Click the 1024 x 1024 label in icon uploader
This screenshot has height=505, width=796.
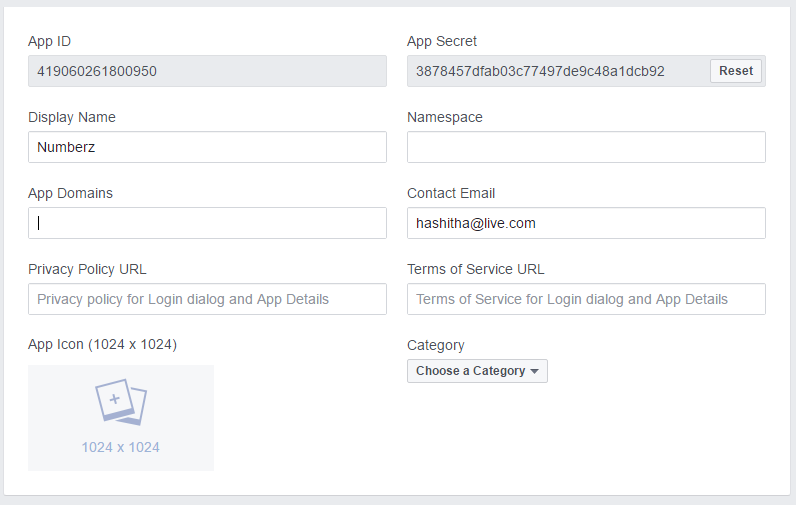tap(121, 447)
